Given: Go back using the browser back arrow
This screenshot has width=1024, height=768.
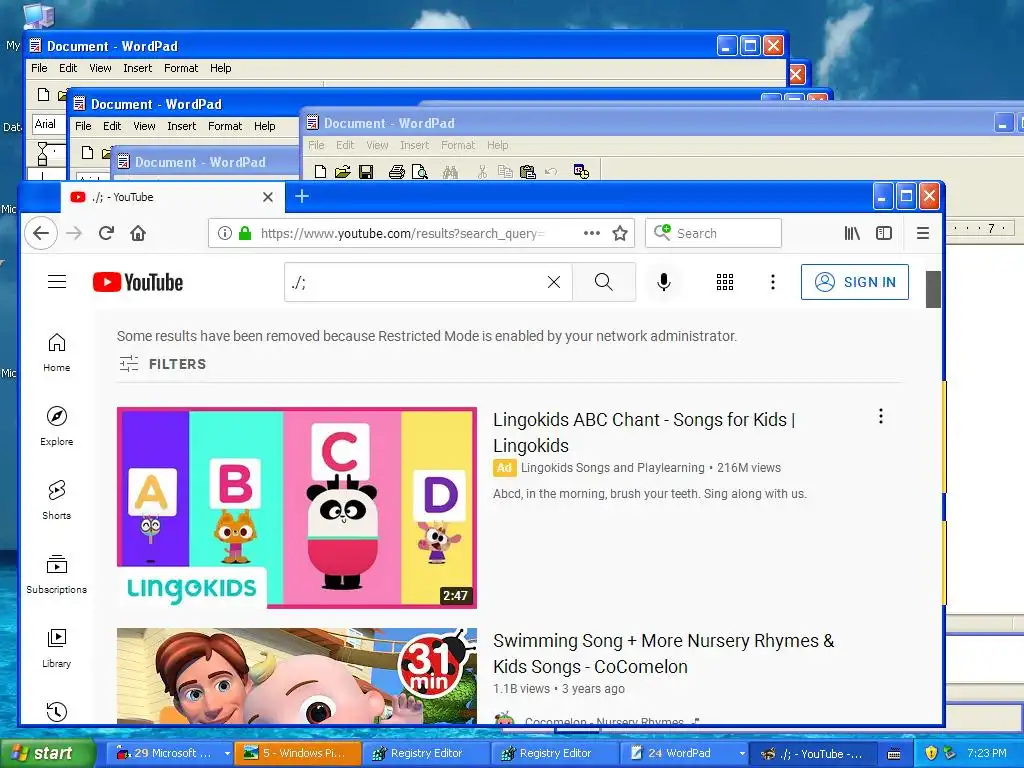Looking at the screenshot, I should tap(40, 233).
